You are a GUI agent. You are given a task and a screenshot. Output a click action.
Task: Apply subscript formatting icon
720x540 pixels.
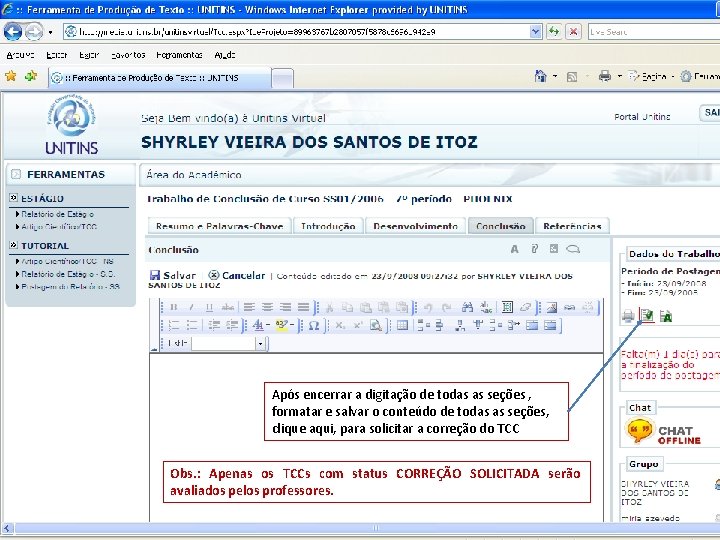tap(340, 326)
